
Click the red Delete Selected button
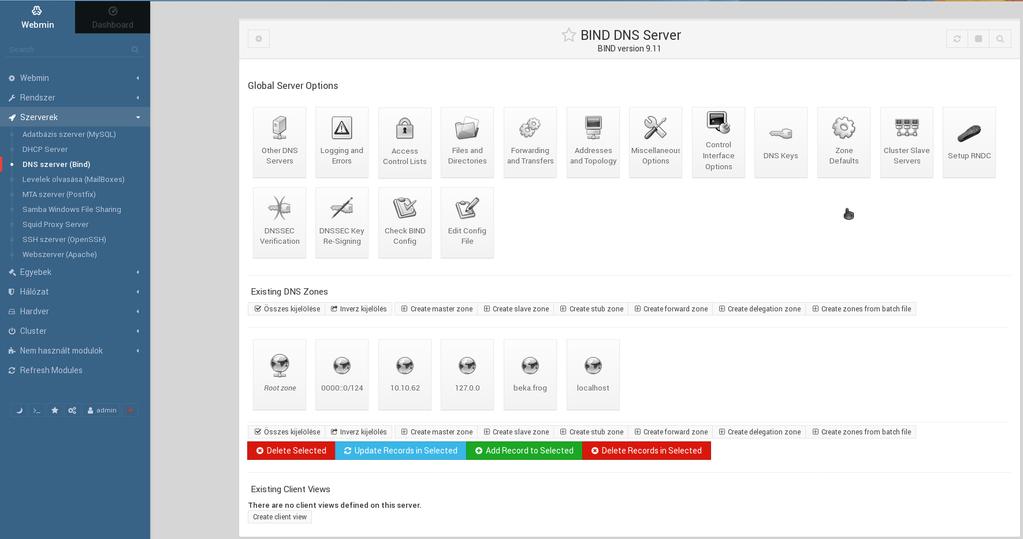(x=291, y=450)
